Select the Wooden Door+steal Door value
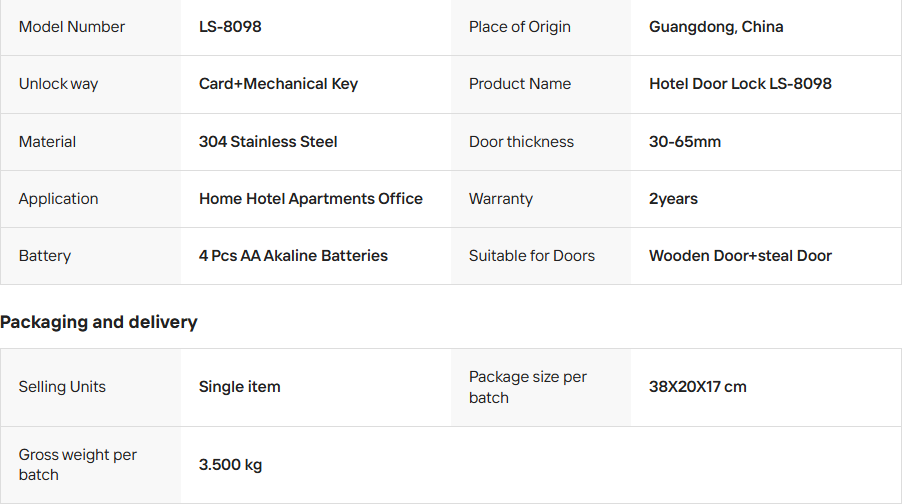This screenshot has width=903, height=504. (740, 256)
